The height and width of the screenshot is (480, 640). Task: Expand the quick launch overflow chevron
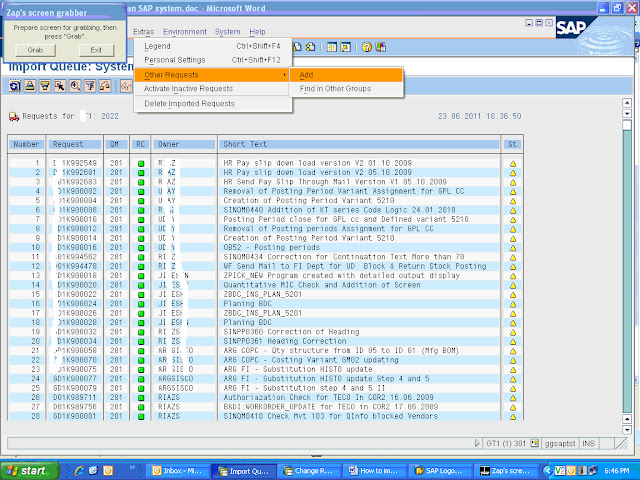click(x=132, y=467)
